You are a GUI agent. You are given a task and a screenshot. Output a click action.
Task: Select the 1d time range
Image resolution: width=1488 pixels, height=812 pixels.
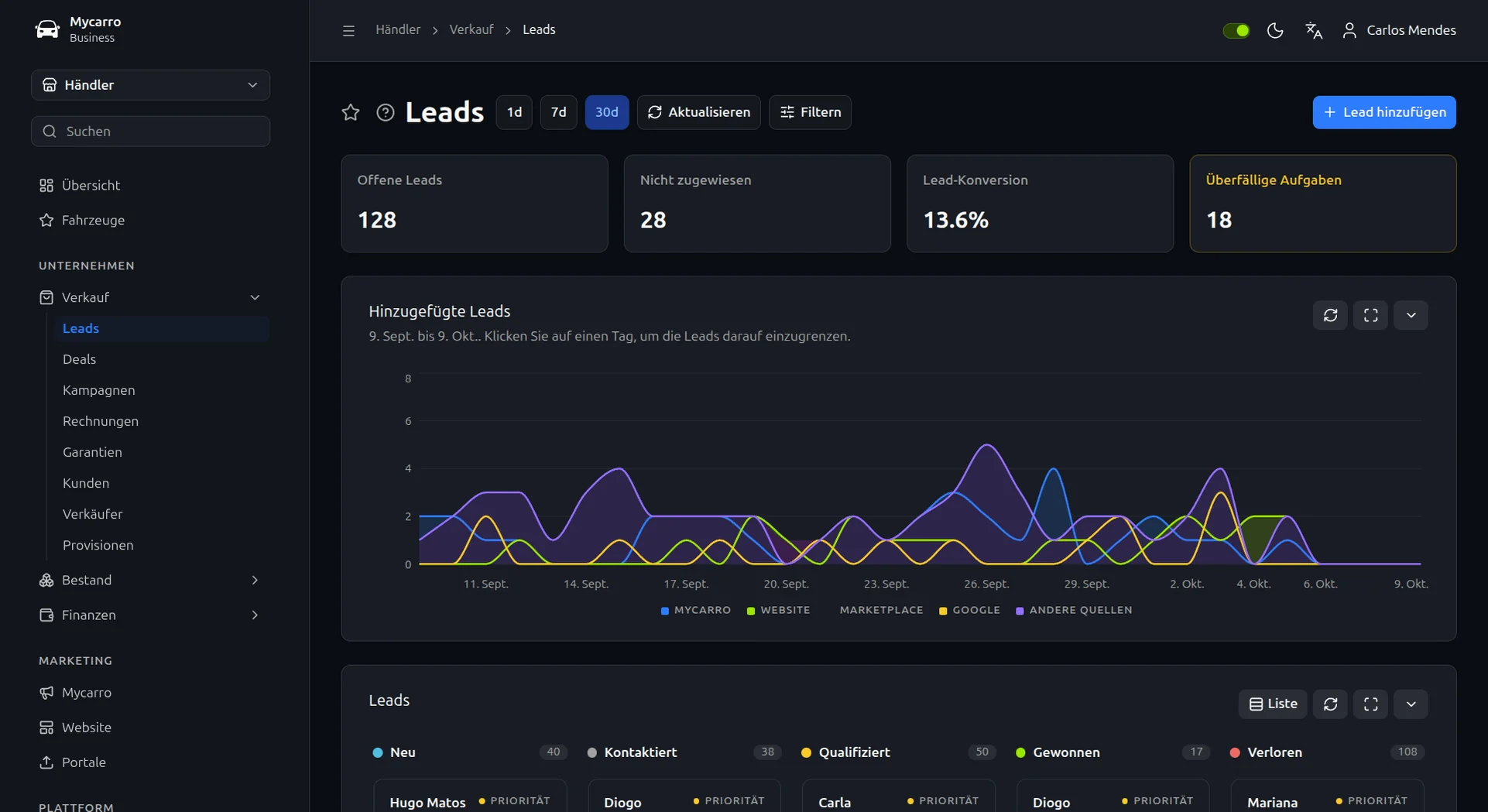tap(514, 112)
